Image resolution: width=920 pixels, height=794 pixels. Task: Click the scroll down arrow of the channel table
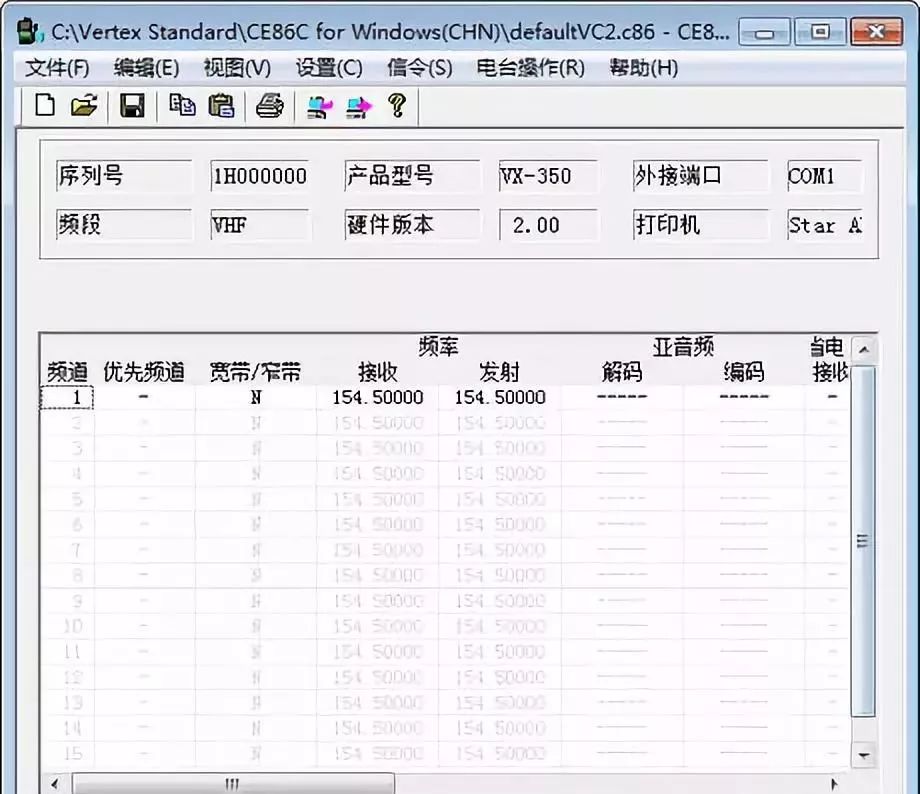pos(863,755)
